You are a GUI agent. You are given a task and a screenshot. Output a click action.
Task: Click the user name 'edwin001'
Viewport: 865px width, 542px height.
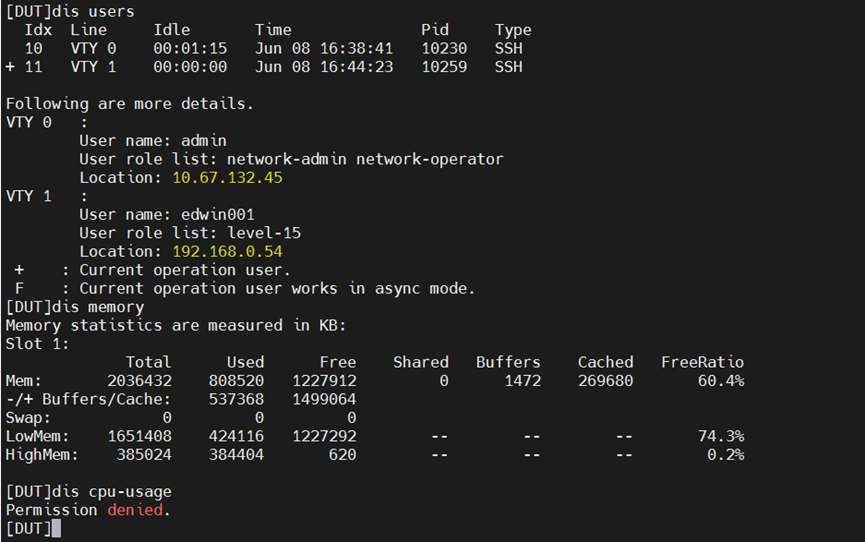coord(218,215)
